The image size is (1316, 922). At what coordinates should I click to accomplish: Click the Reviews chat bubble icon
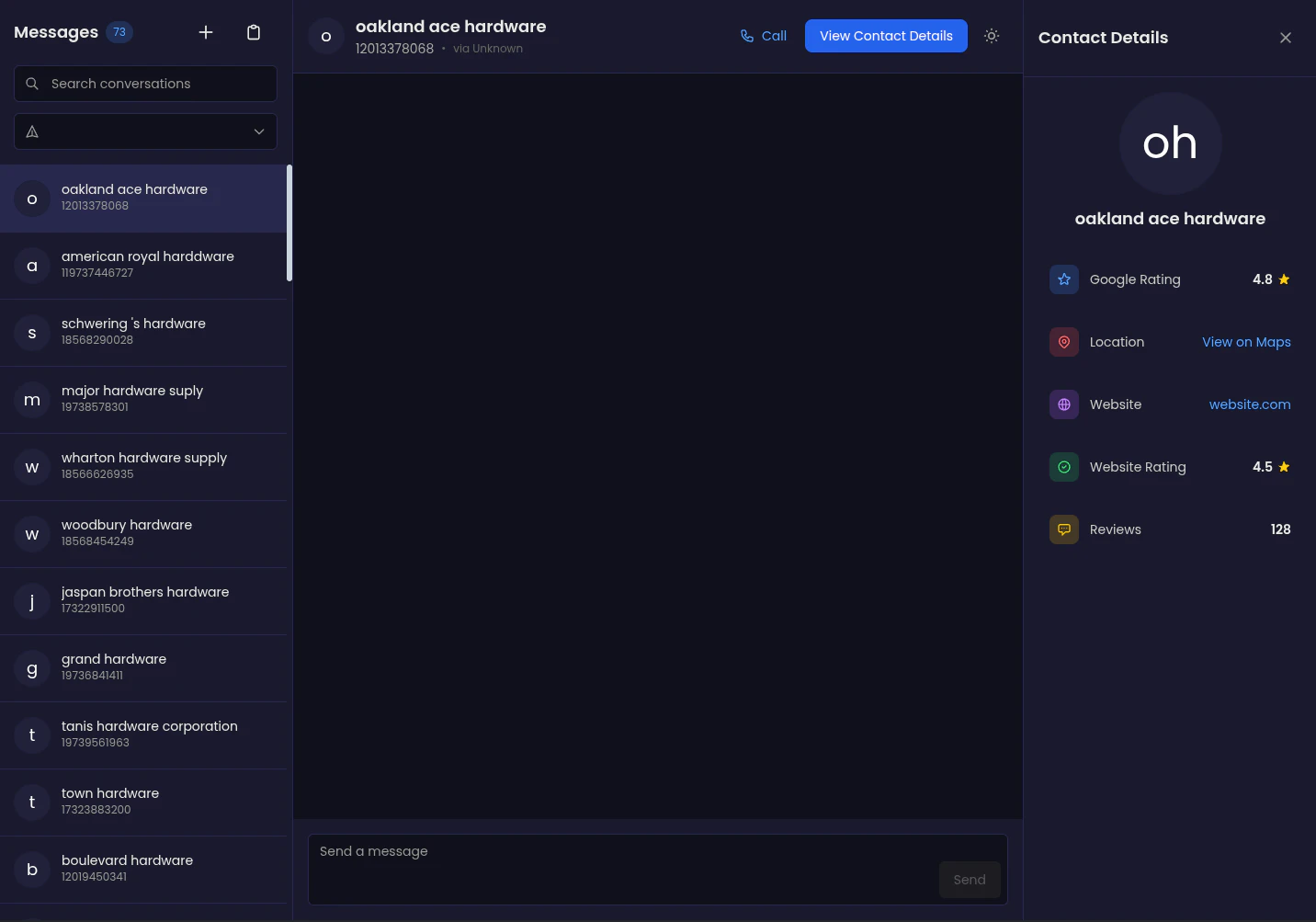click(x=1063, y=529)
